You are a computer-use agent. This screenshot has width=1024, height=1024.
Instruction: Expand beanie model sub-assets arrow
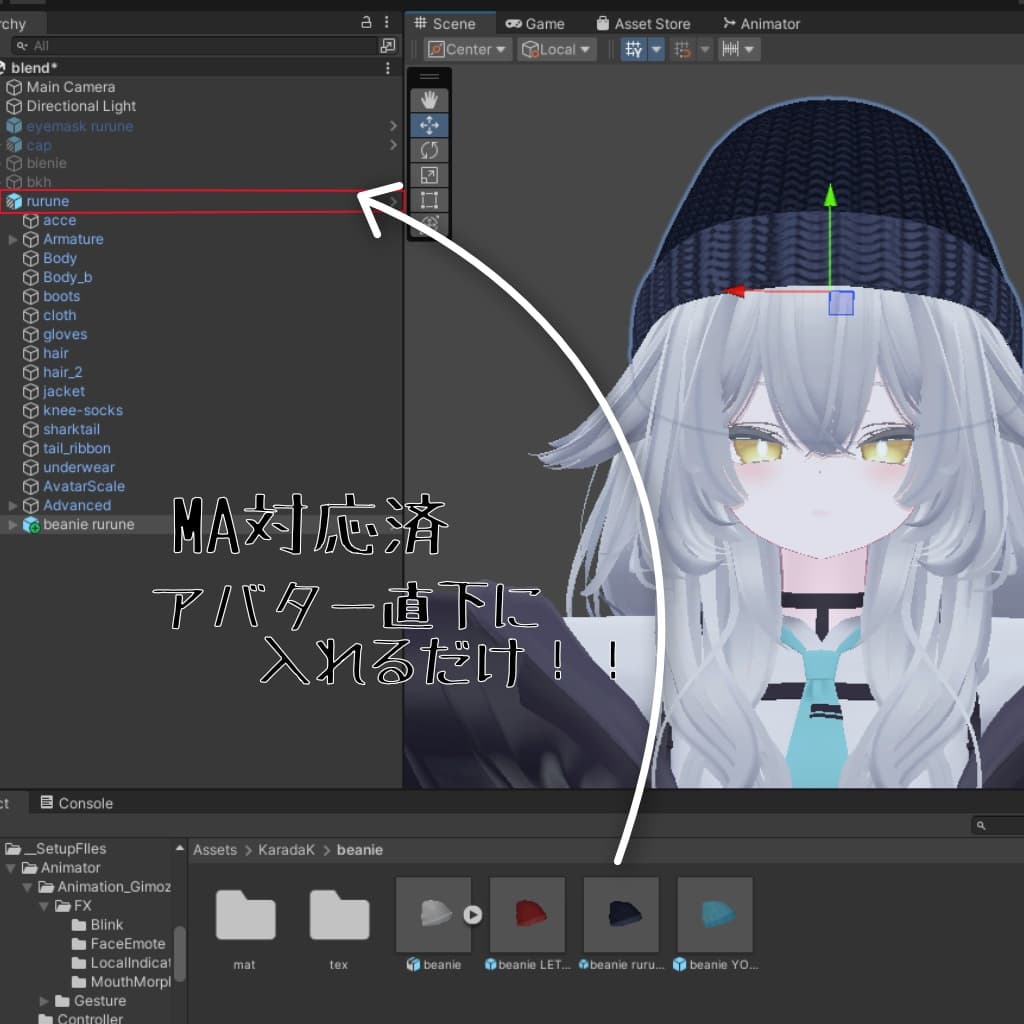click(473, 915)
